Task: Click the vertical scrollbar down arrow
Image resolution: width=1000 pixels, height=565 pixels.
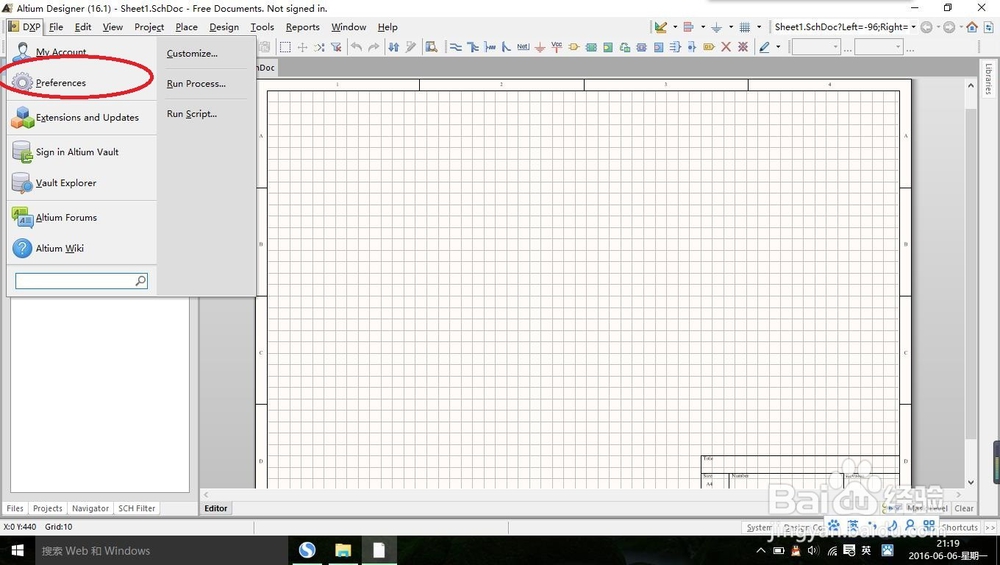Action: click(x=971, y=482)
